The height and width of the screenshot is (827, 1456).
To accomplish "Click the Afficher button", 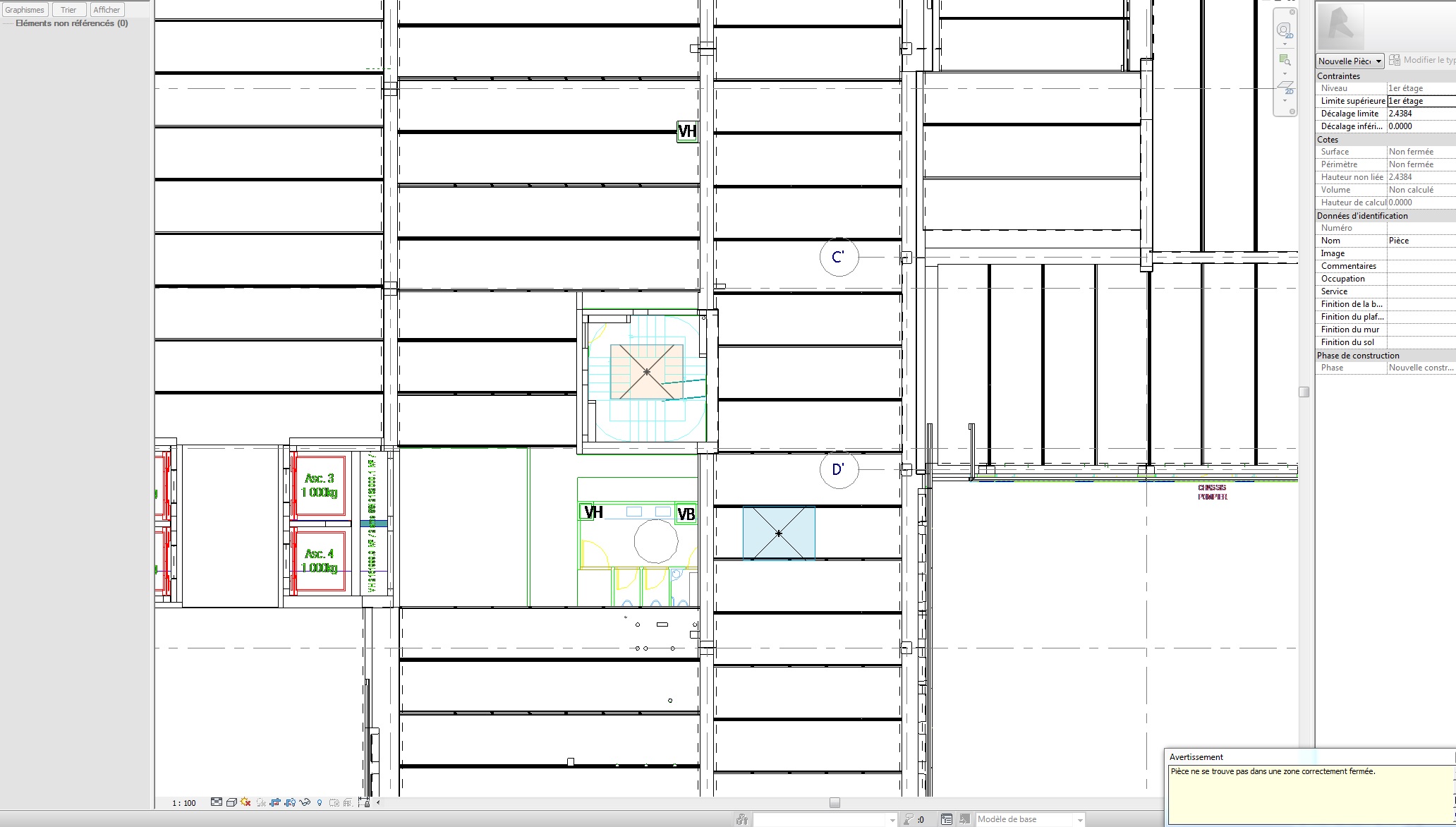I will 107,10.
